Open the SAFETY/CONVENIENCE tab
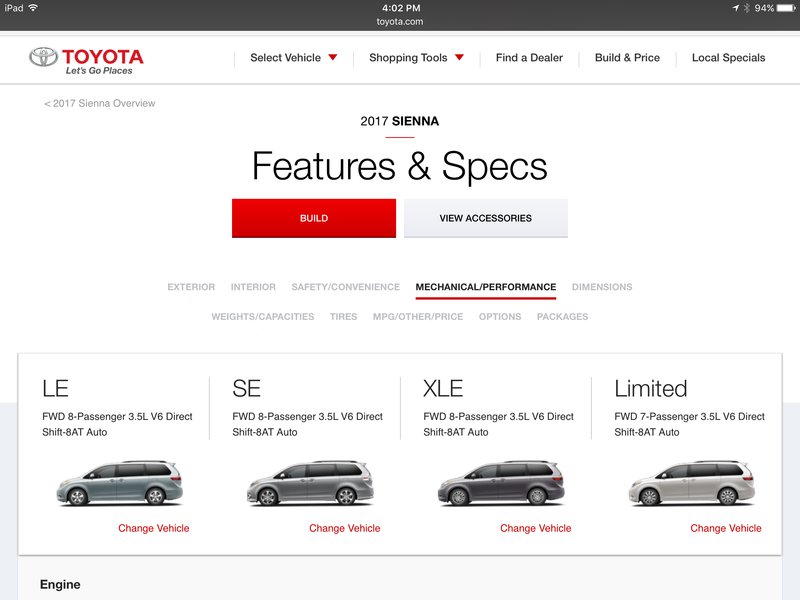 tap(345, 287)
